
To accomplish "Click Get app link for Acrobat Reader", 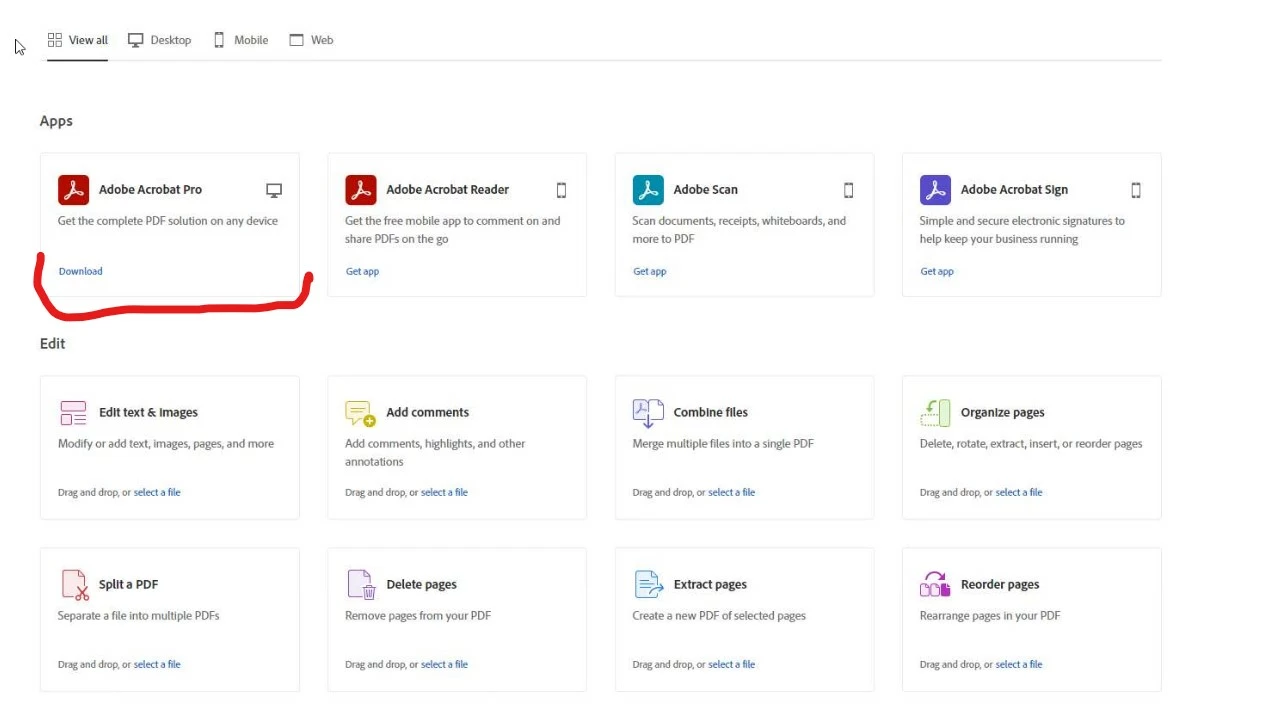I will (x=362, y=271).
